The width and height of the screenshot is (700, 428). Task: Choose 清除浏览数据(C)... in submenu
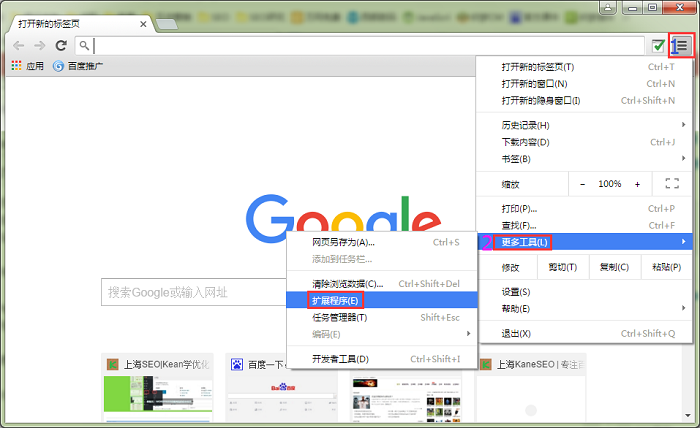[382, 284]
